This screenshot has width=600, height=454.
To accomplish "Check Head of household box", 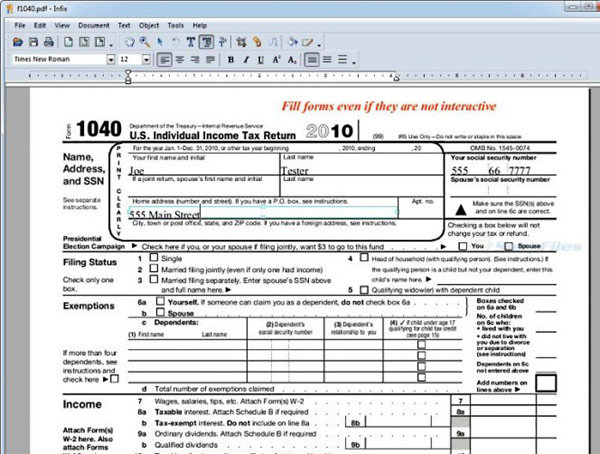I will coord(364,258).
